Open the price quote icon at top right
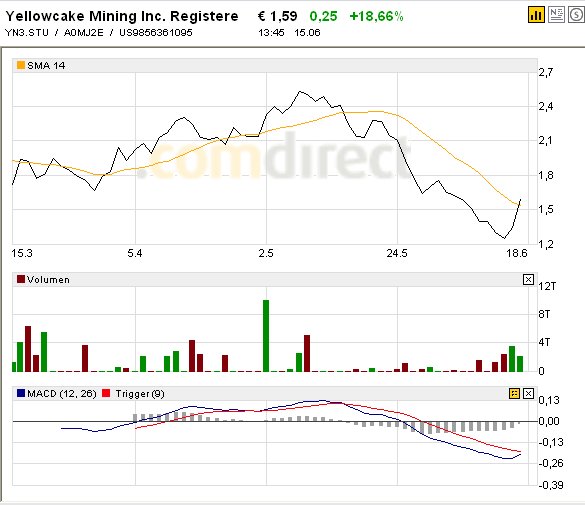The image size is (585, 505). (576, 15)
